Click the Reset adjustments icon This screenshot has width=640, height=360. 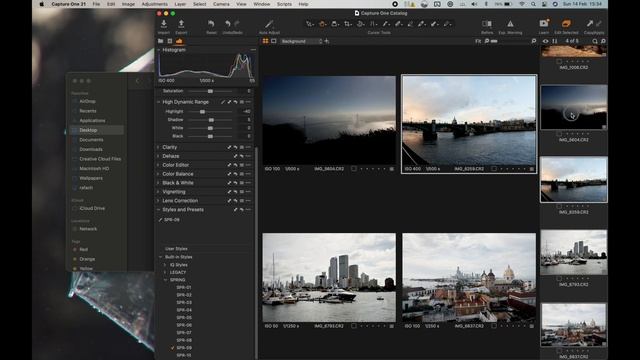(211, 24)
